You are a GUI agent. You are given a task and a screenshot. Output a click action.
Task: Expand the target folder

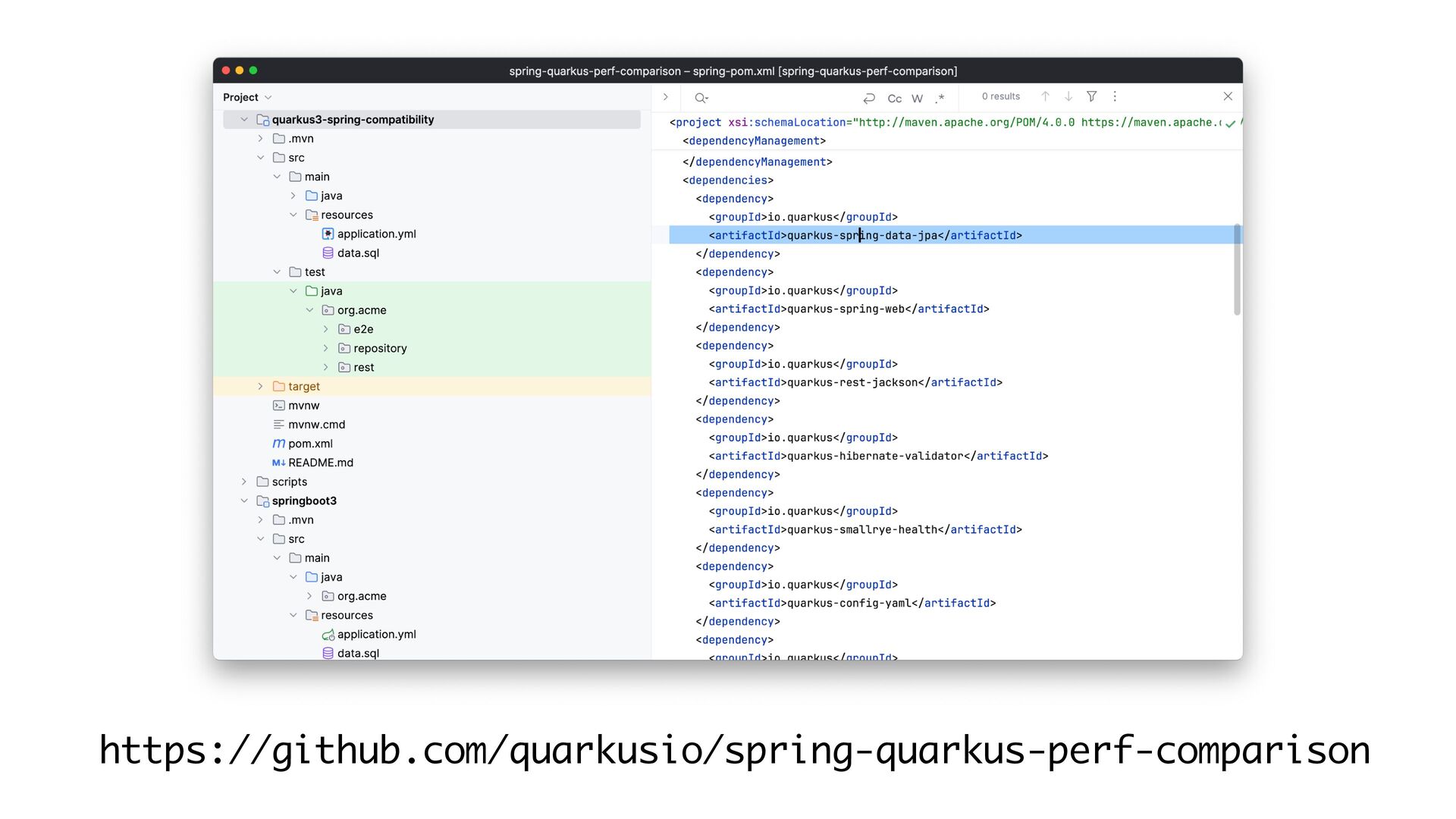tap(260, 387)
